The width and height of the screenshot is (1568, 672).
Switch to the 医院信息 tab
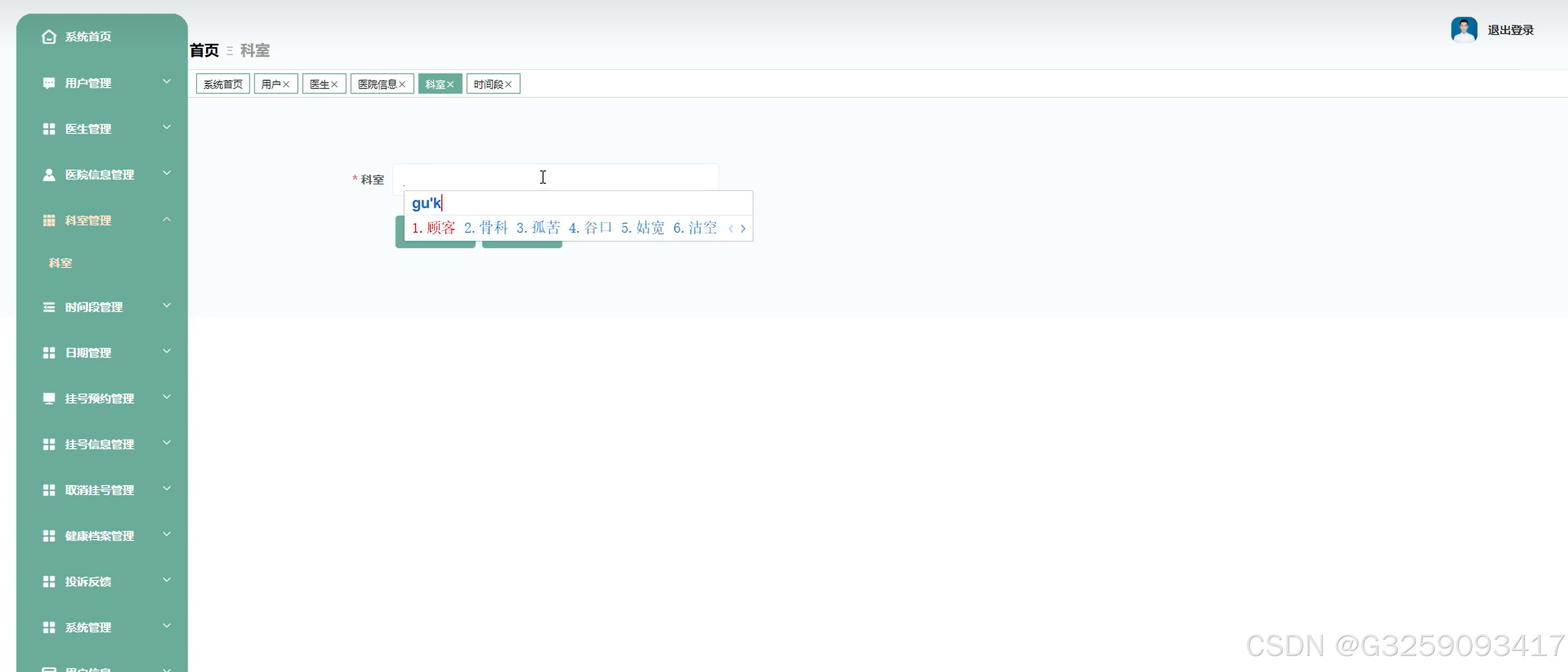pyautogui.click(x=377, y=84)
